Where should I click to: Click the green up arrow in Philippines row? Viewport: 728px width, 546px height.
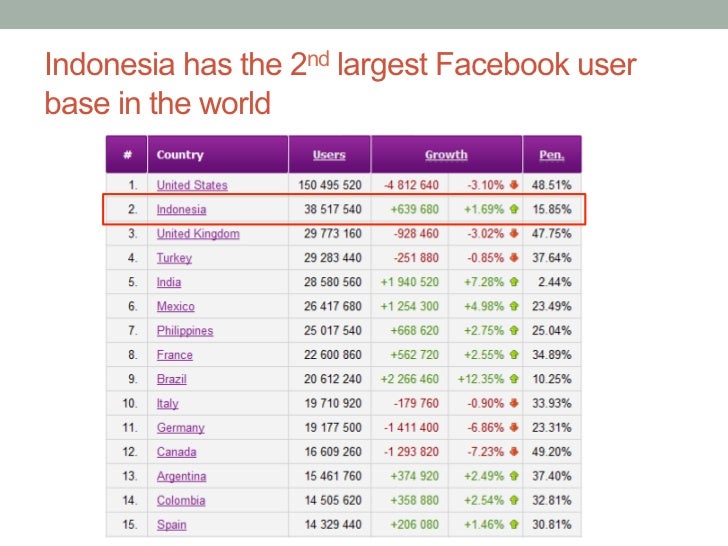click(514, 330)
